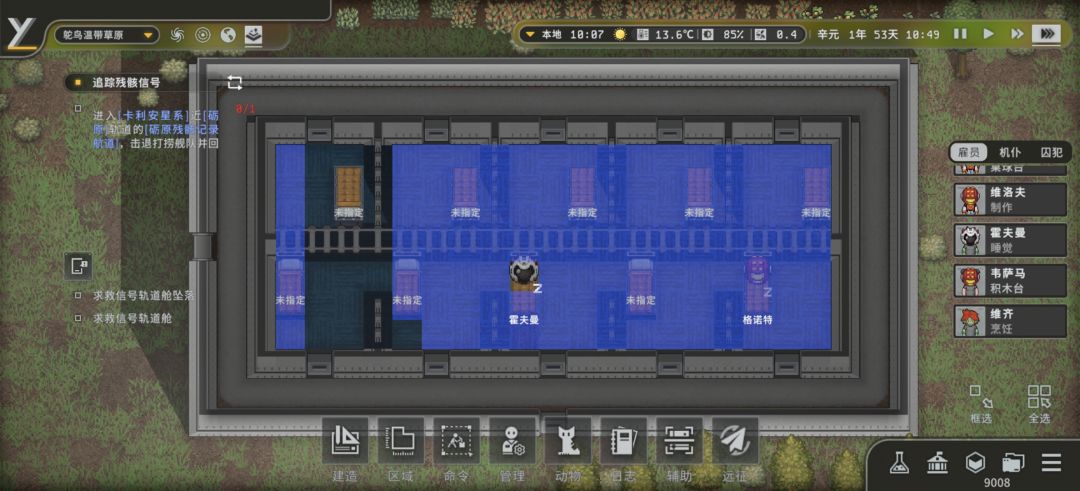
Task: Click the temperature gauge icon
Action: (x=642, y=34)
